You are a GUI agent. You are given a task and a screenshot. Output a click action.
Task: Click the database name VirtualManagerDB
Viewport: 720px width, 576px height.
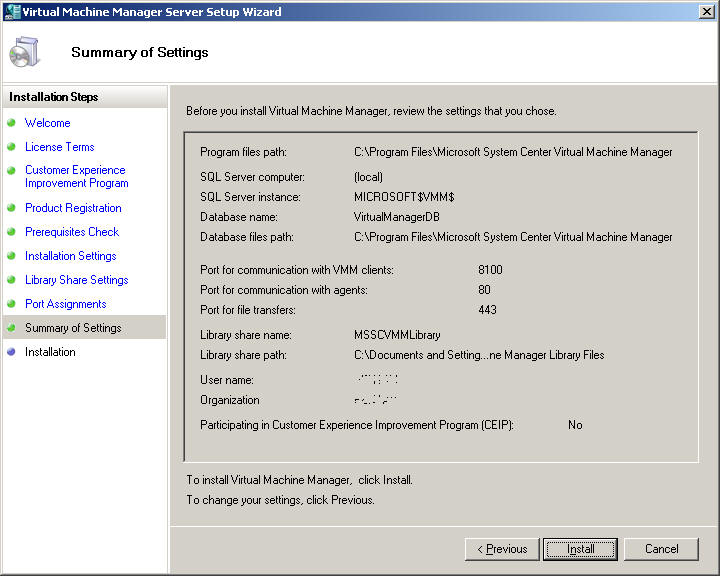coord(397,217)
